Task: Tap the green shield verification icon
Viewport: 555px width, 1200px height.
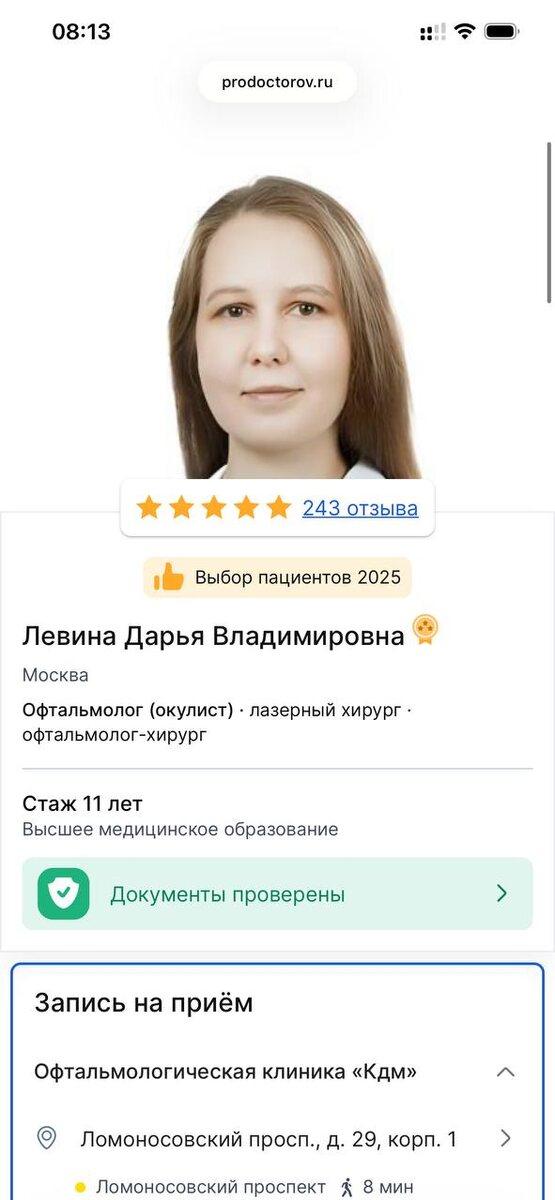Action: 64,894
